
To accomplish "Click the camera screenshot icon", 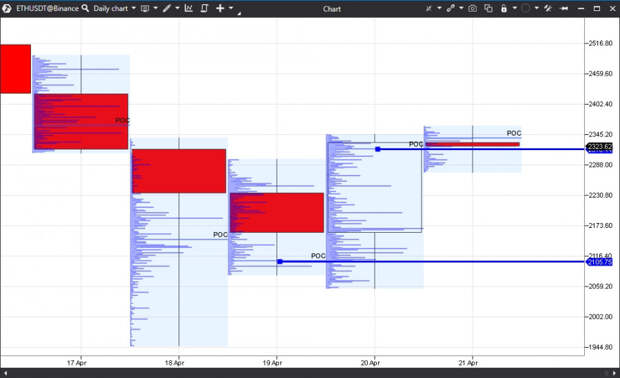I will (x=472, y=8).
